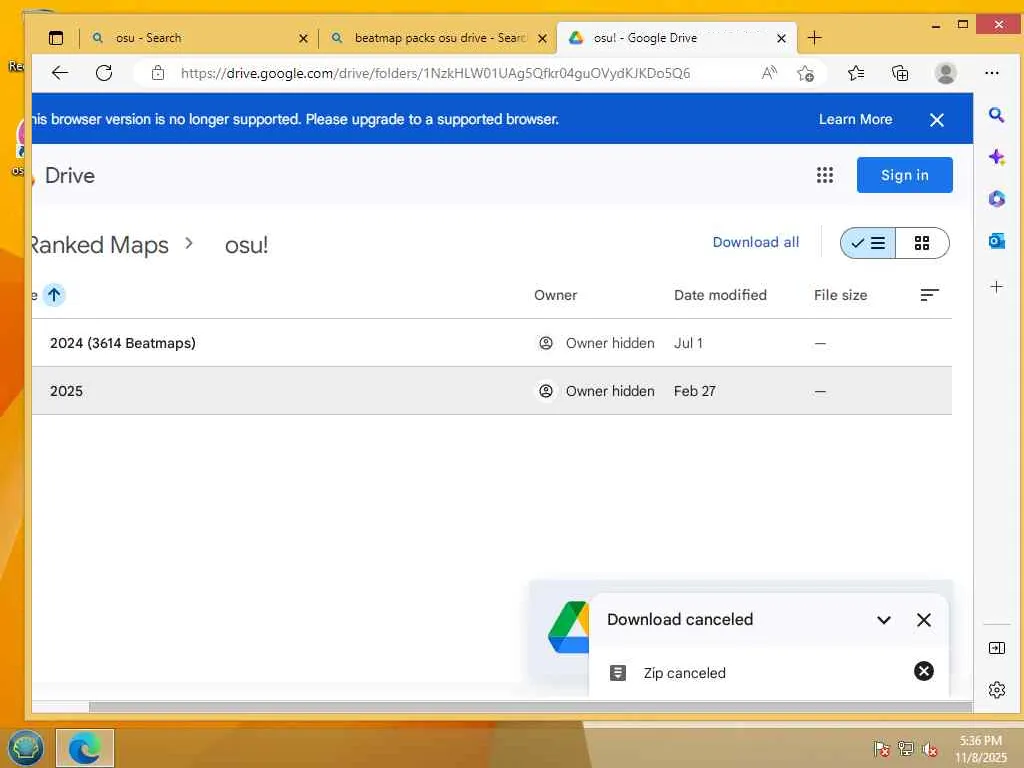The image size is (1024, 768).
Task: Open the sort options icon next to File size
Action: [929, 295]
